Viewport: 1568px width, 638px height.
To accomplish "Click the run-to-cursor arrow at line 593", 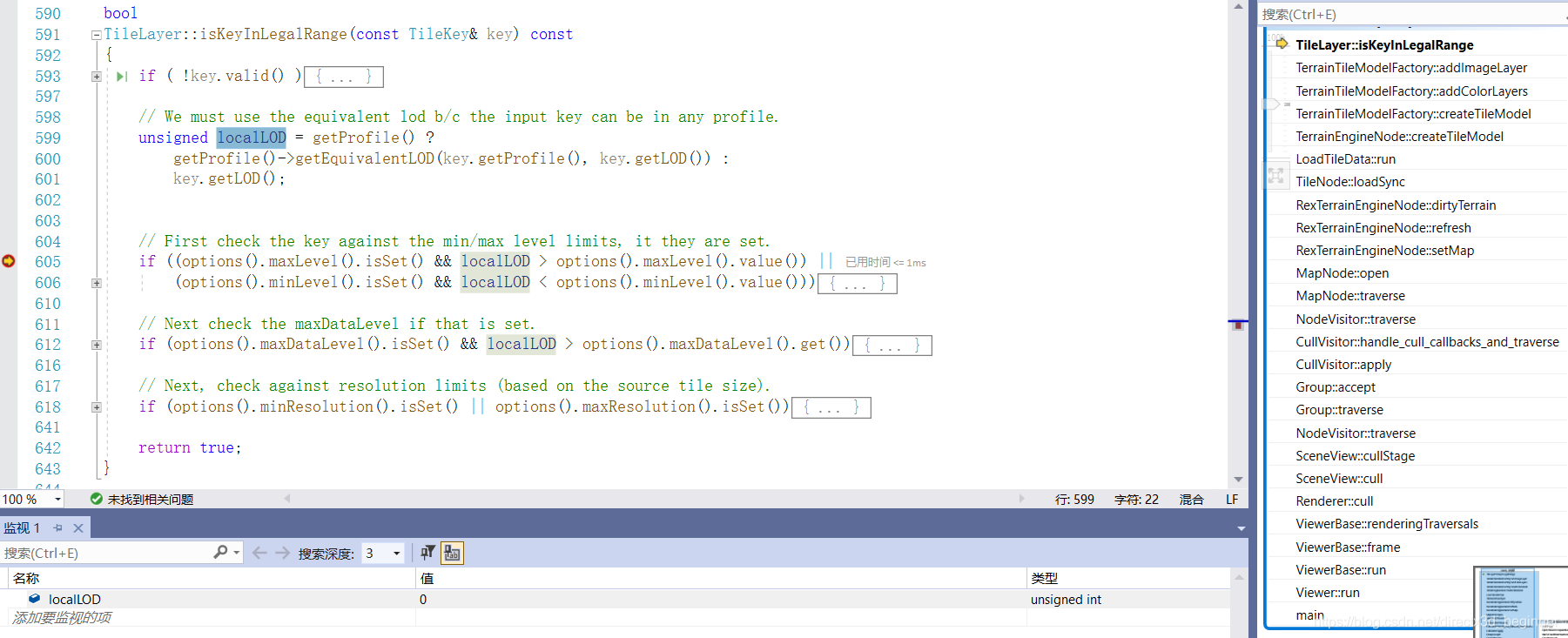I will pyautogui.click(x=122, y=77).
